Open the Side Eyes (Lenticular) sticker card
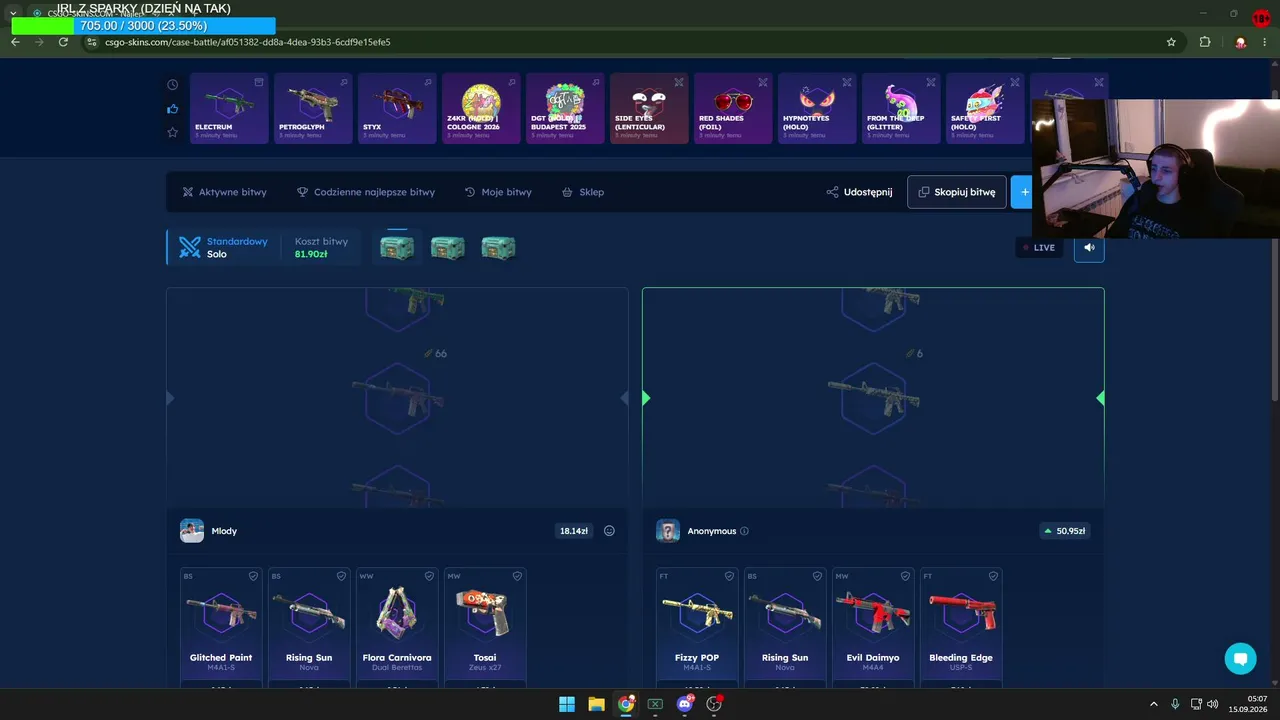The image size is (1280, 720). coord(649,108)
